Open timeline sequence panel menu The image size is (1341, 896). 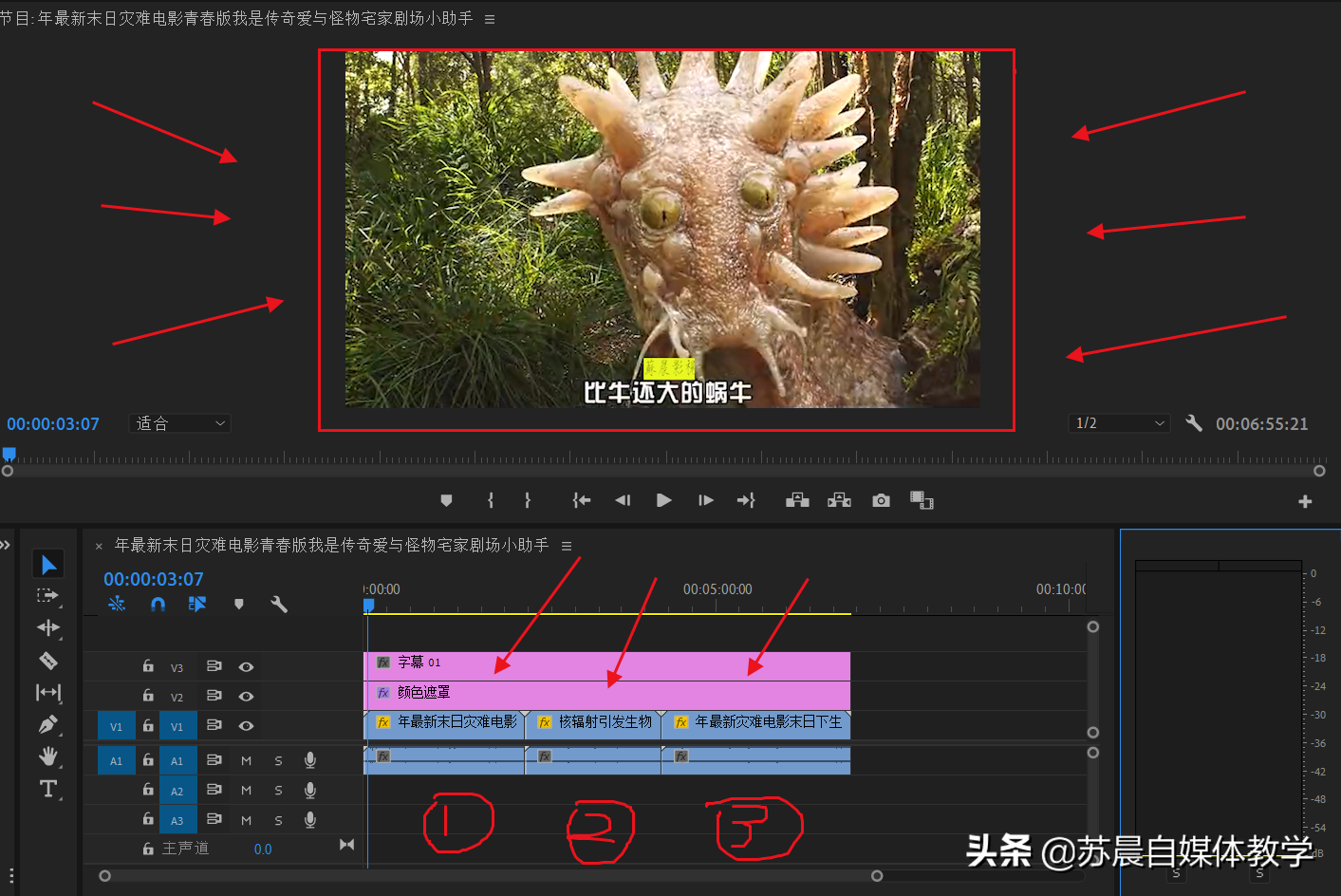(x=567, y=546)
